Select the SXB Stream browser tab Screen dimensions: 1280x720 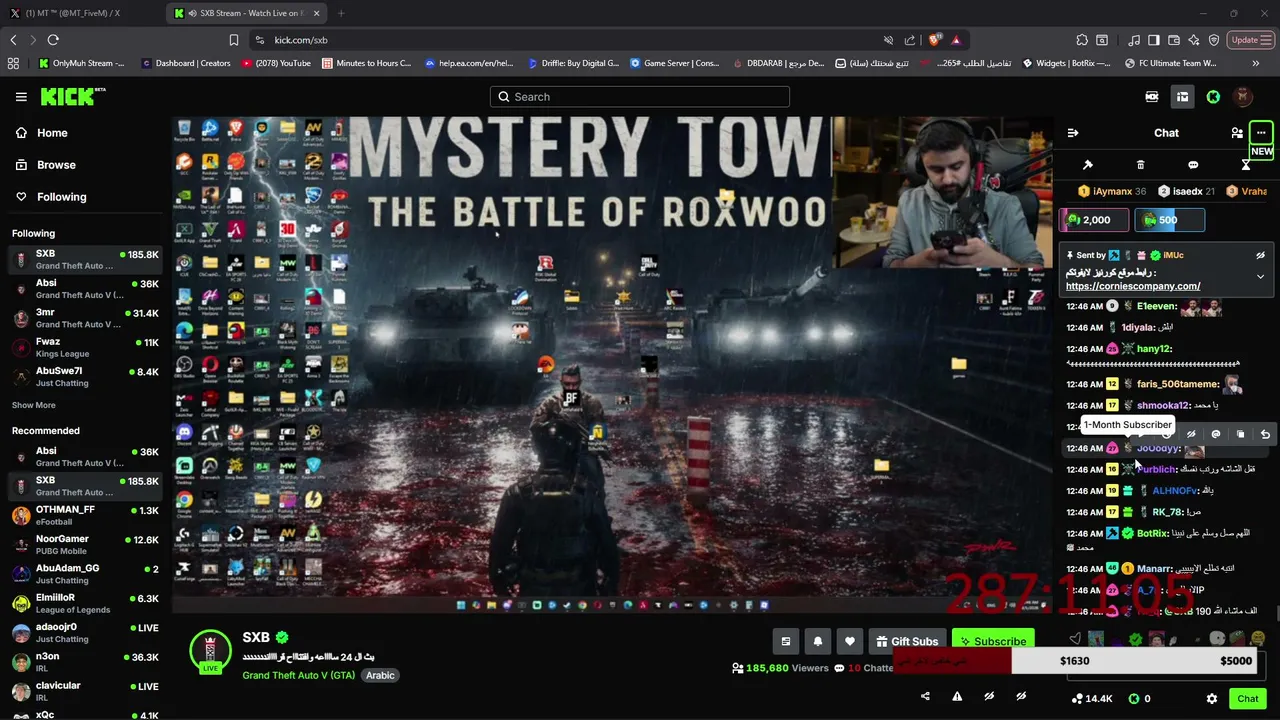click(247, 13)
